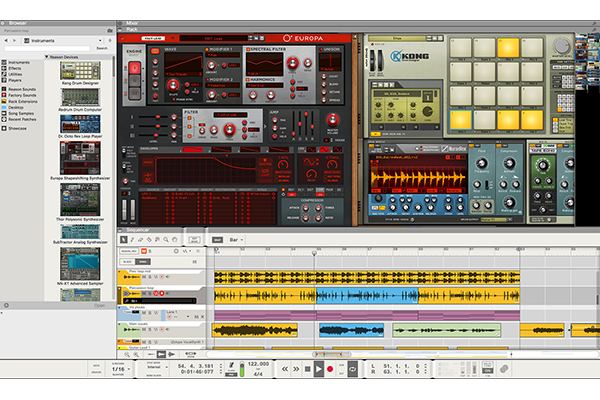This screenshot has height=400, width=600.
Task: Click the camera icon in the browser header
Action: pos(110,30)
